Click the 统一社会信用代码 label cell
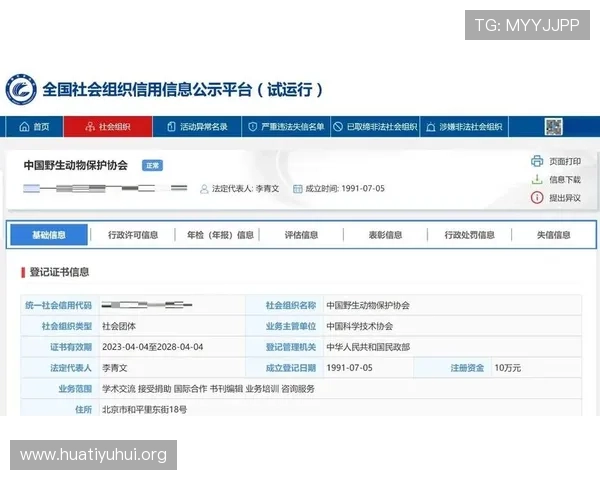Viewport: 600px width, 480px height. coord(58,305)
